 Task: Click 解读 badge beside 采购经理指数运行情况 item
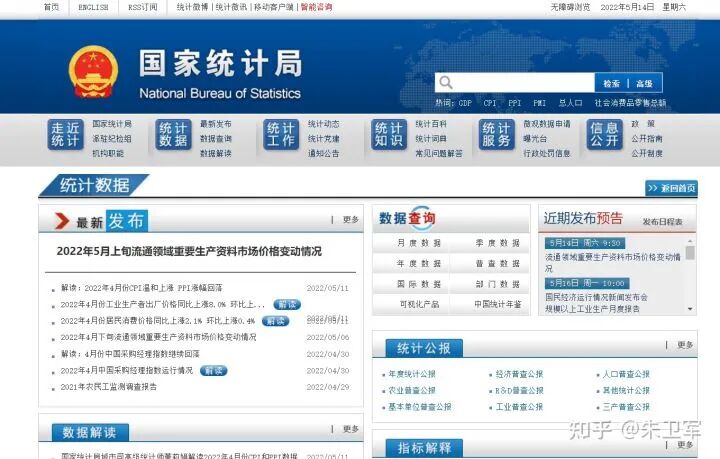214,370
